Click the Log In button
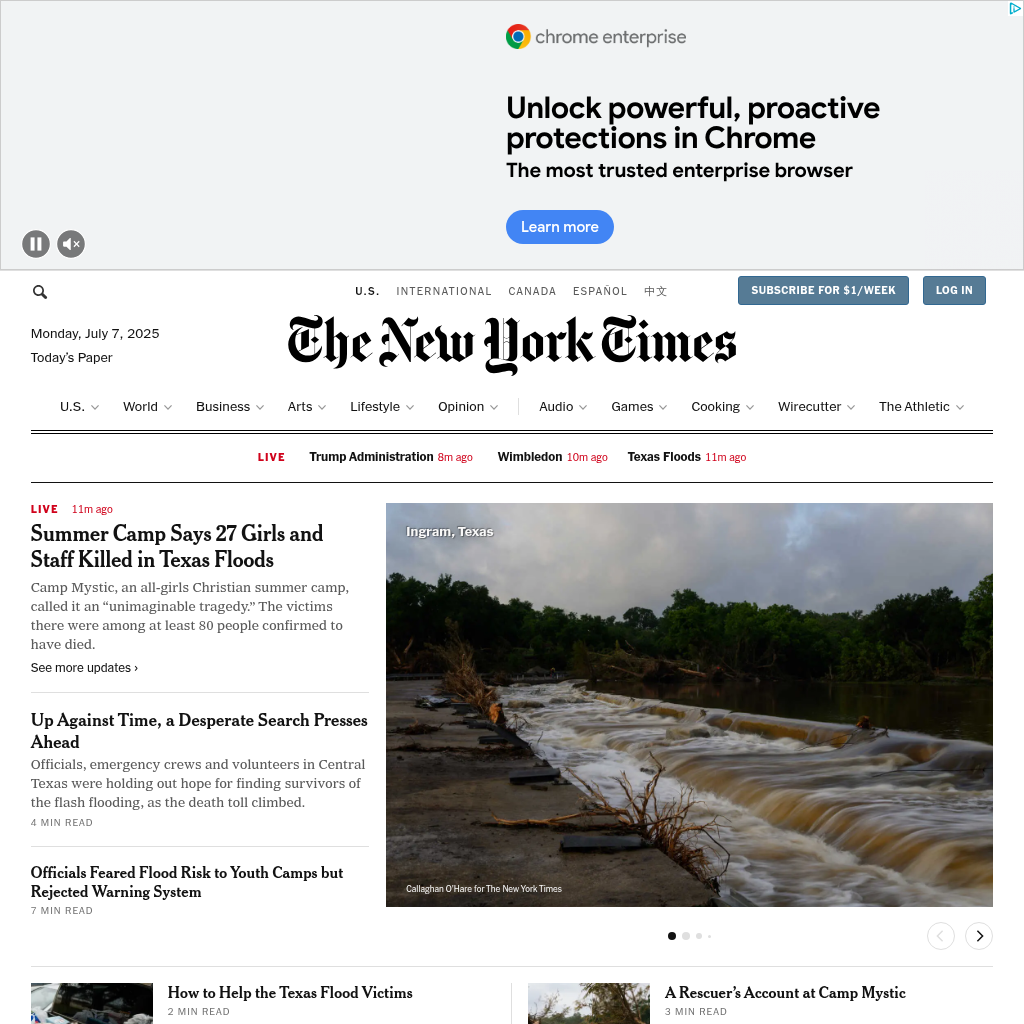 coord(954,291)
